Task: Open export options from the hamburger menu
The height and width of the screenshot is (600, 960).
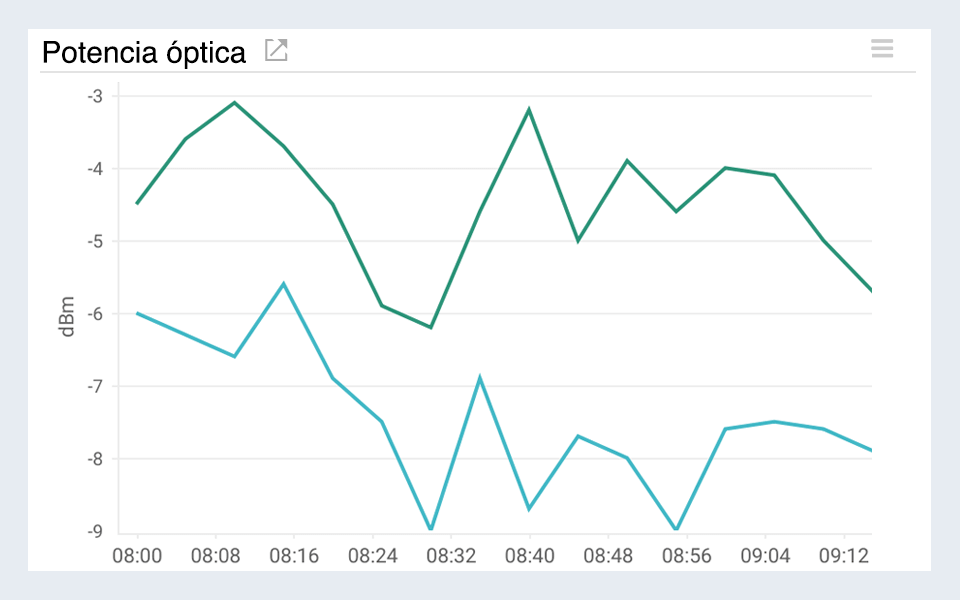Action: (x=882, y=48)
